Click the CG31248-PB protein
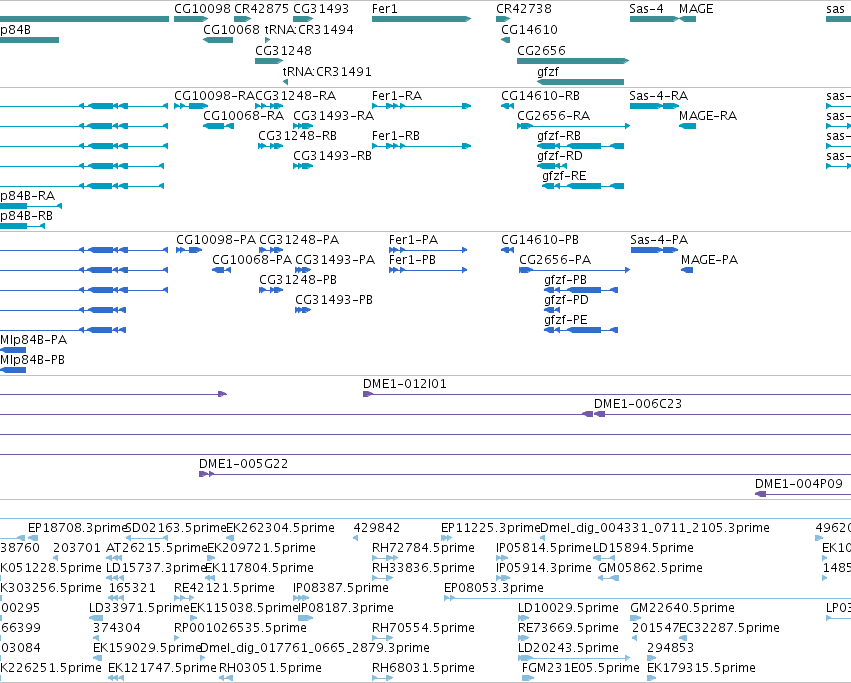 point(271,290)
